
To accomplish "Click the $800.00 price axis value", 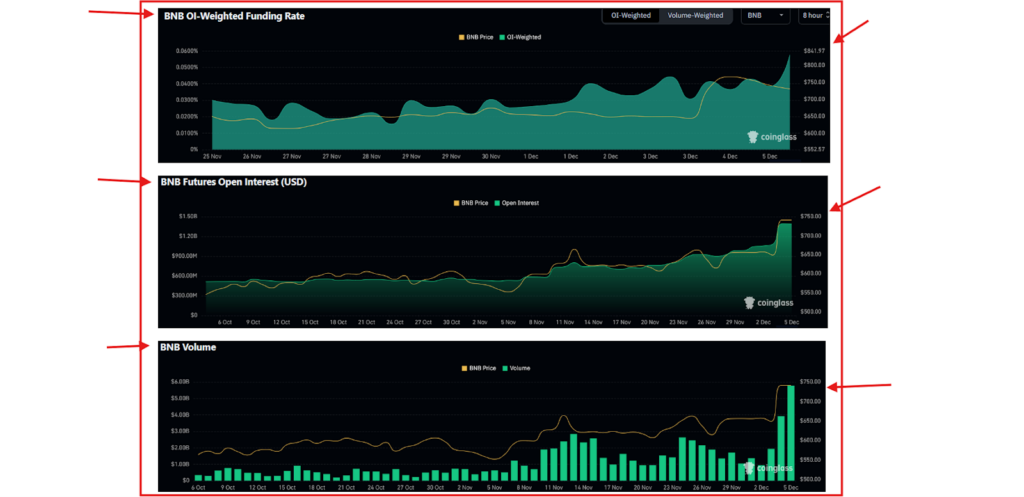I will pos(814,65).
